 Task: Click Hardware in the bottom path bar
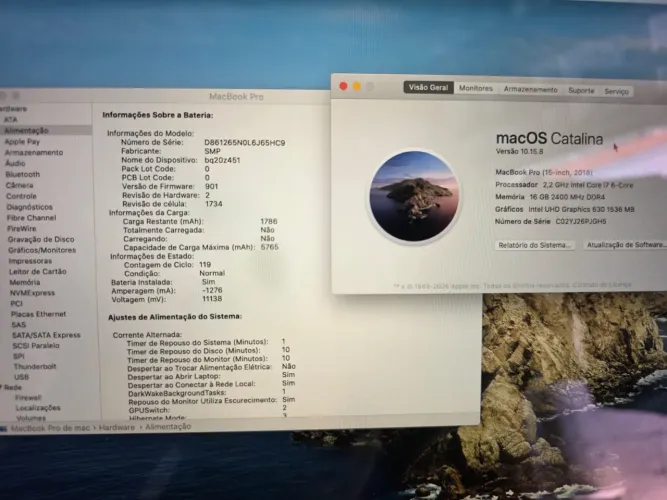pos(117,427)
